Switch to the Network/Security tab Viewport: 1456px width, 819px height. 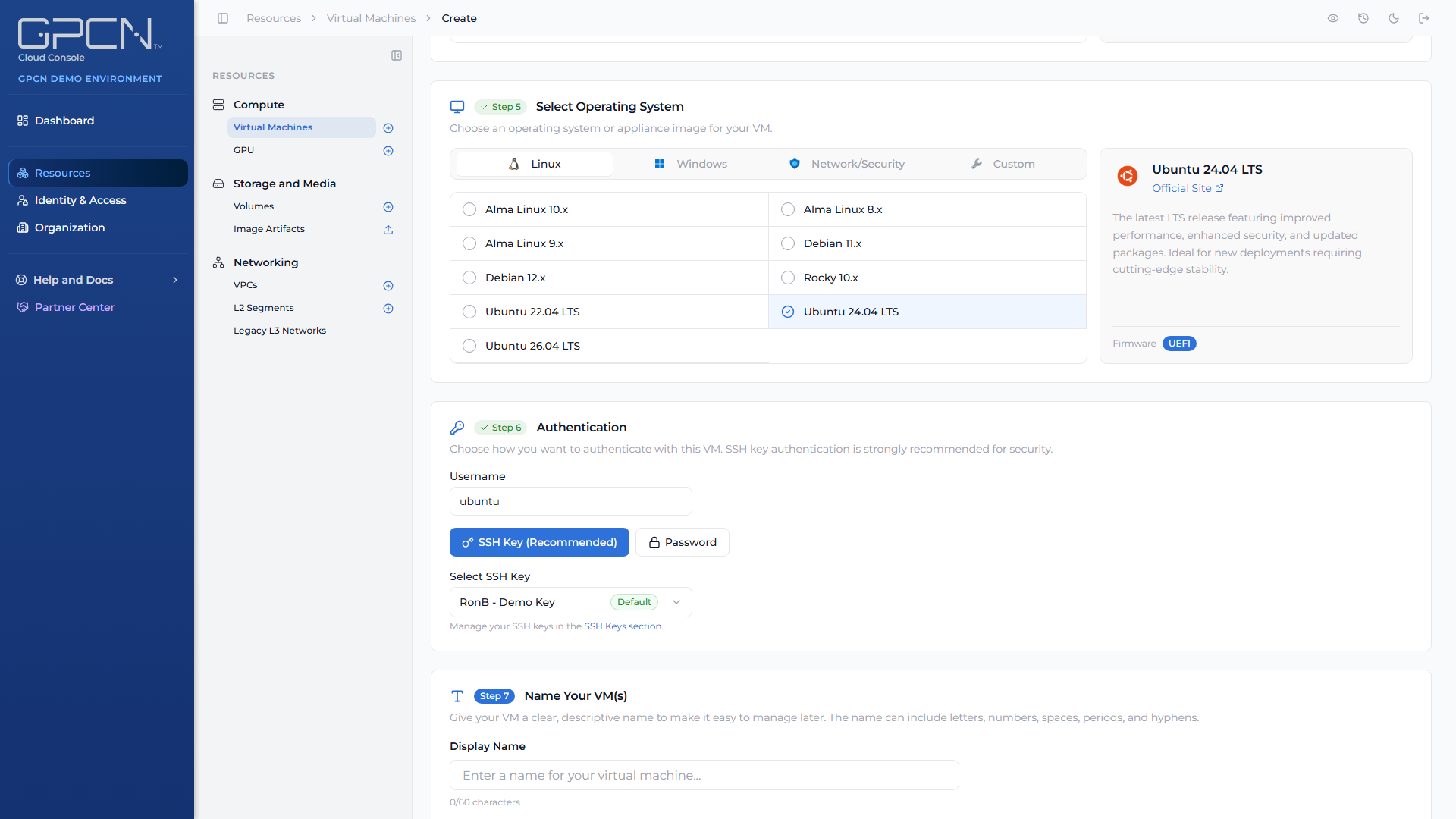coord(847,164)
